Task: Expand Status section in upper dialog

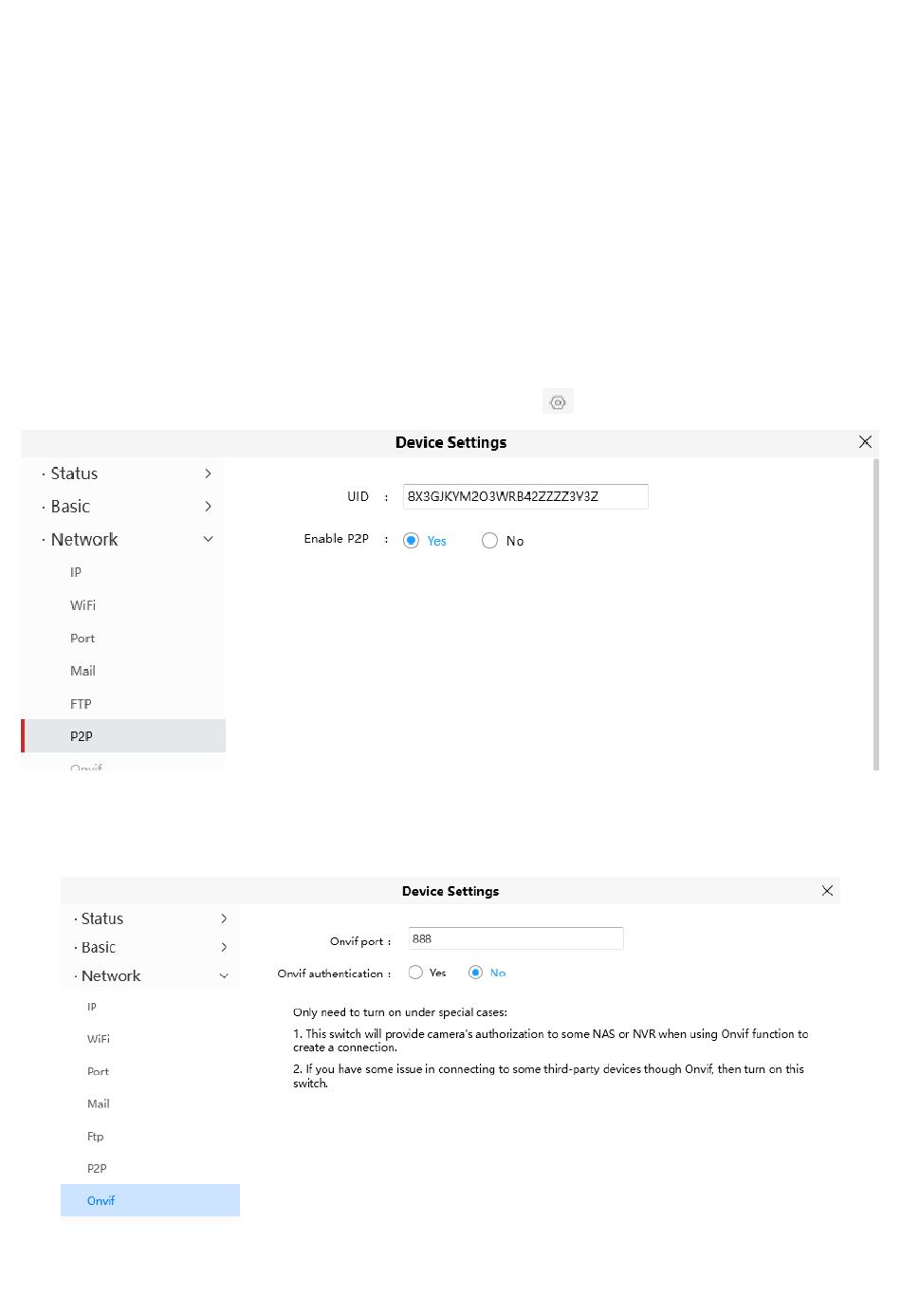Action: pos(208,473)
